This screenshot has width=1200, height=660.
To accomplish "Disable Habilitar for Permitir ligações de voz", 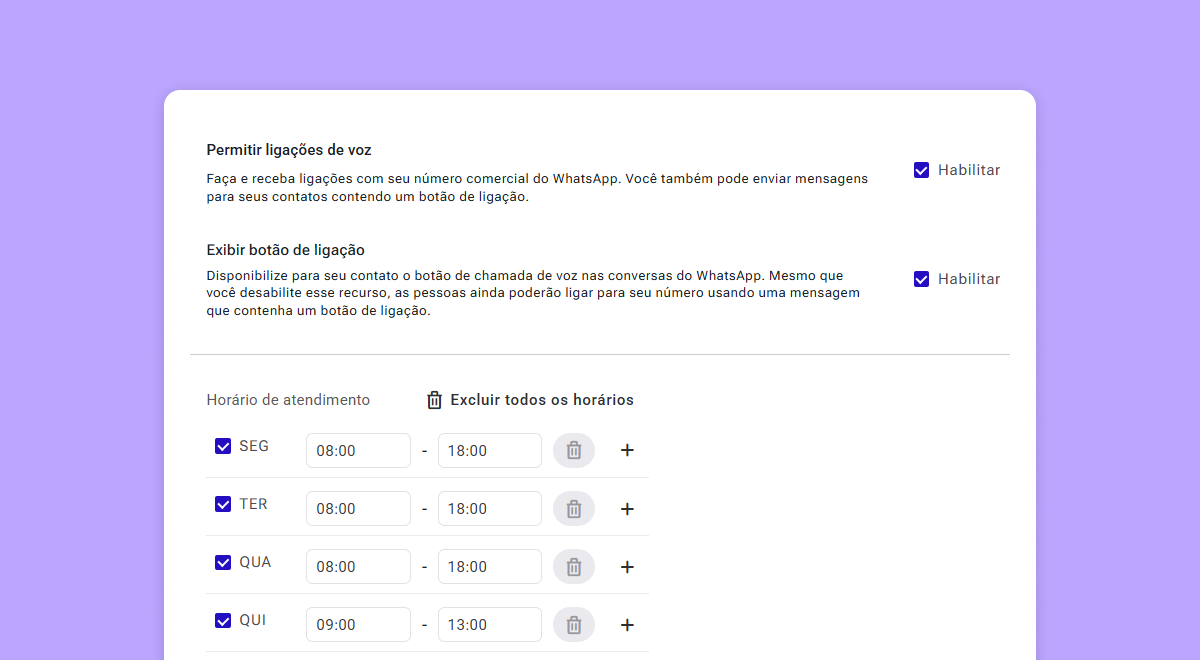I will point(922,170).
